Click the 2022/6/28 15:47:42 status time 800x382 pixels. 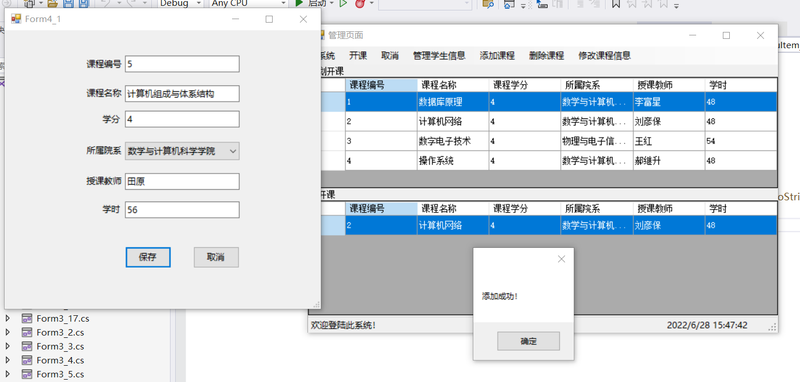[x=707, y=325]
